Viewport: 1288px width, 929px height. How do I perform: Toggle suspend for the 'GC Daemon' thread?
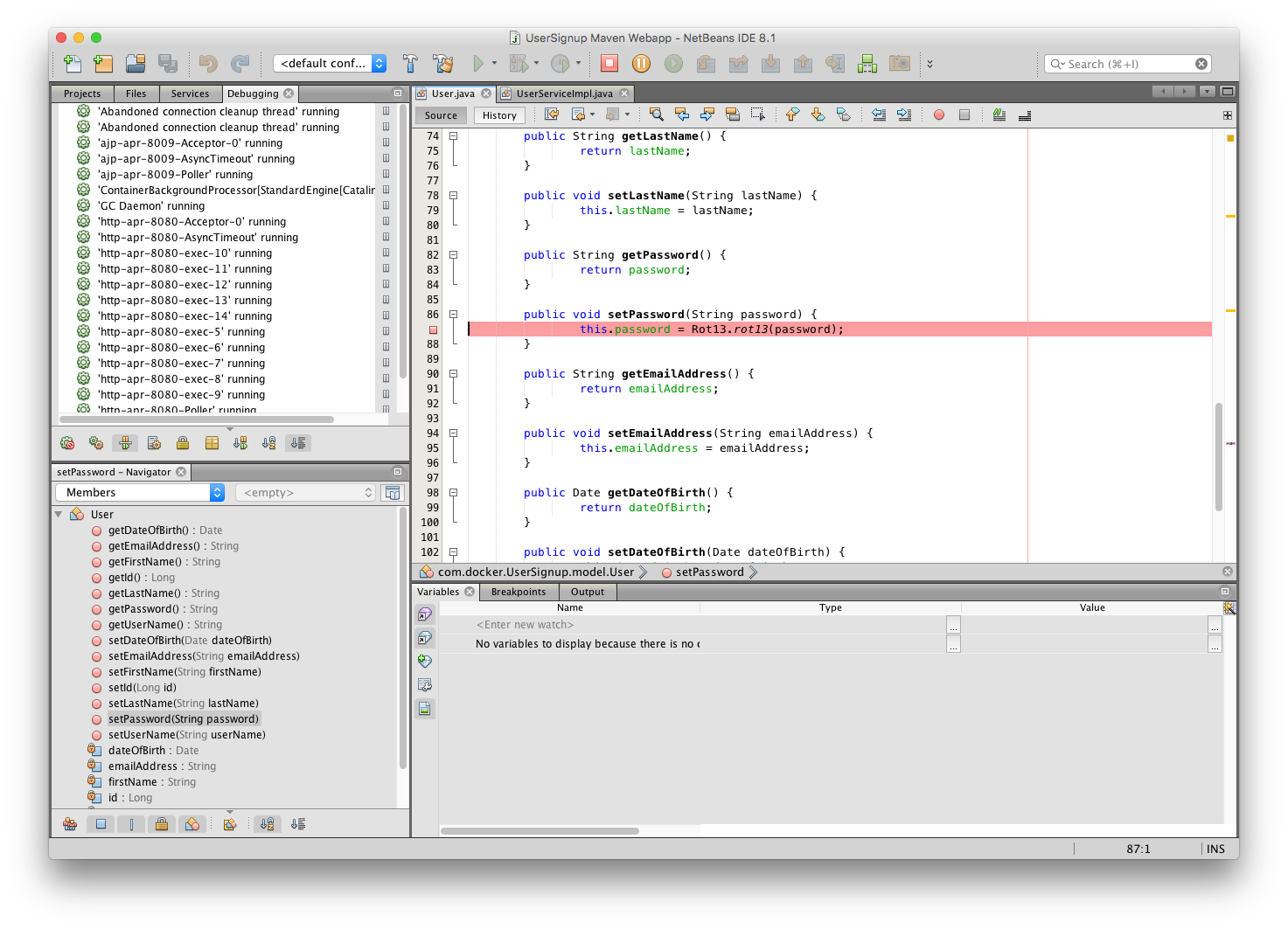[x=386, y=205]
